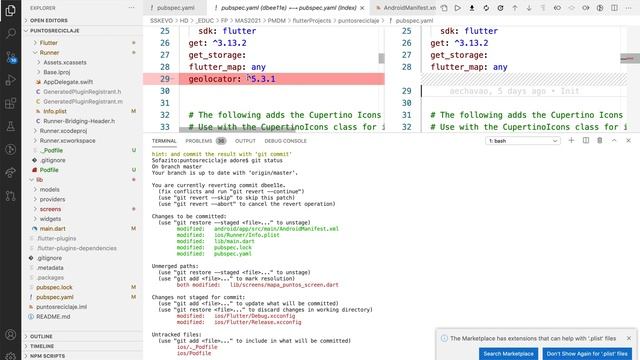Click puntosreciclaje breadcrumb segment
The height and width of the screenshot is (360, 640).
(358, 20)
